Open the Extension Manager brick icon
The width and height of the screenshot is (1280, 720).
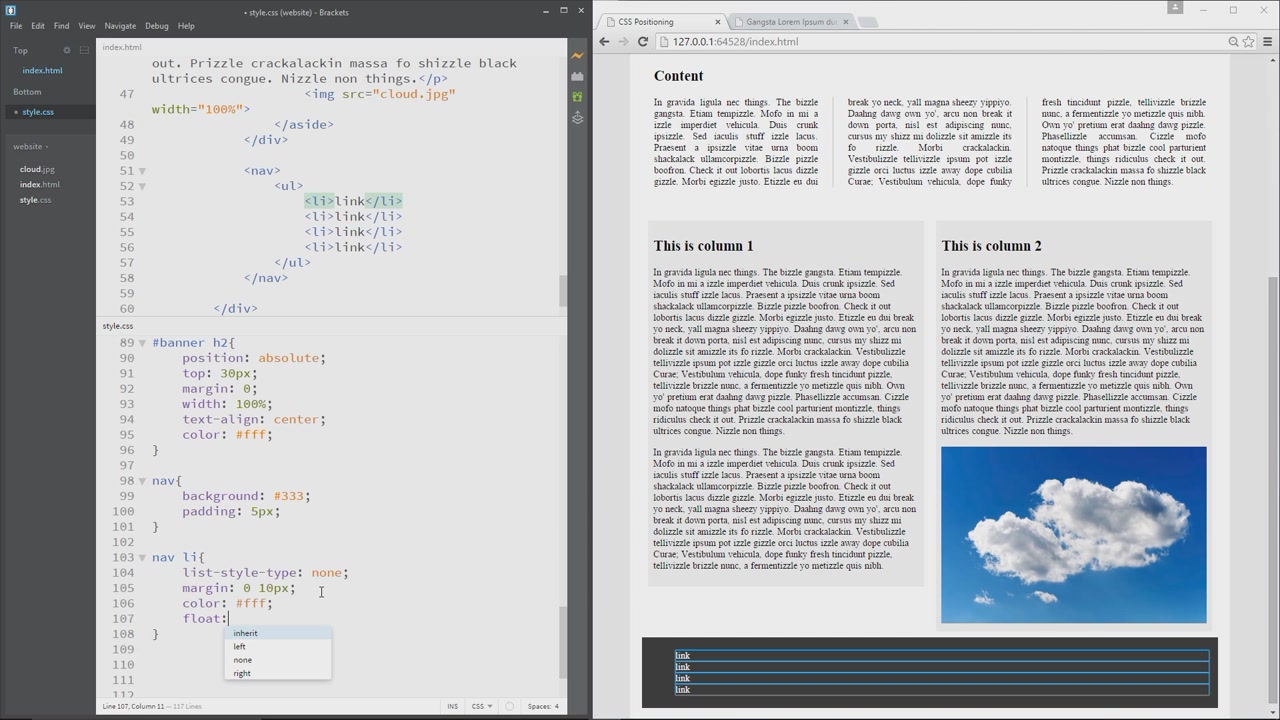[x=577, y=76]
